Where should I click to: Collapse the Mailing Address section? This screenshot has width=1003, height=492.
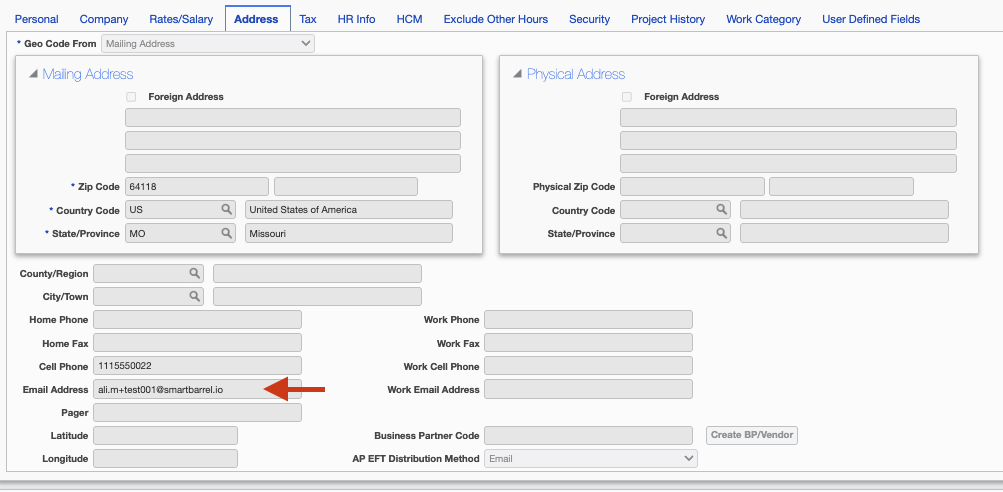point(34,74)
